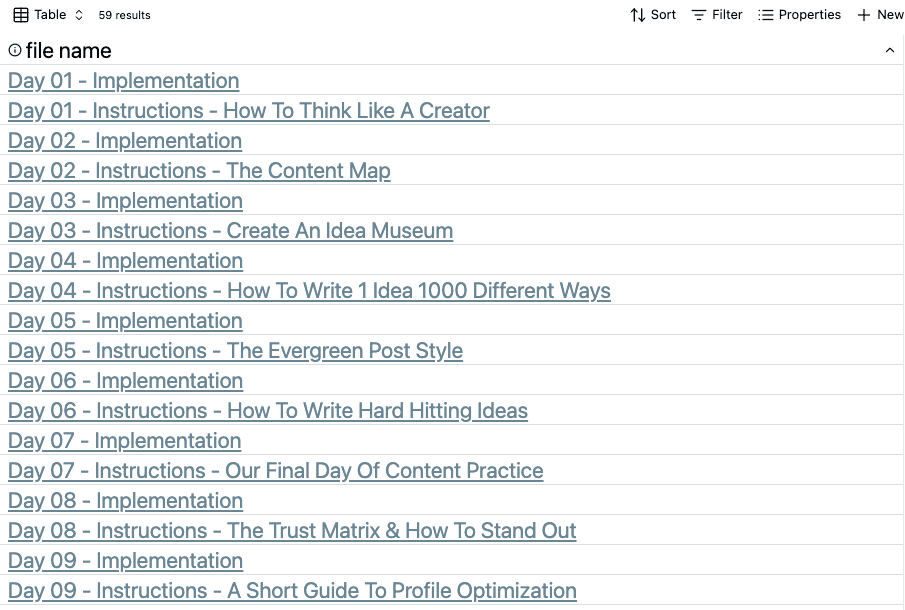905x610 pixels.
Task: Click the plus New entry icon
Action: tap(863, 15)
